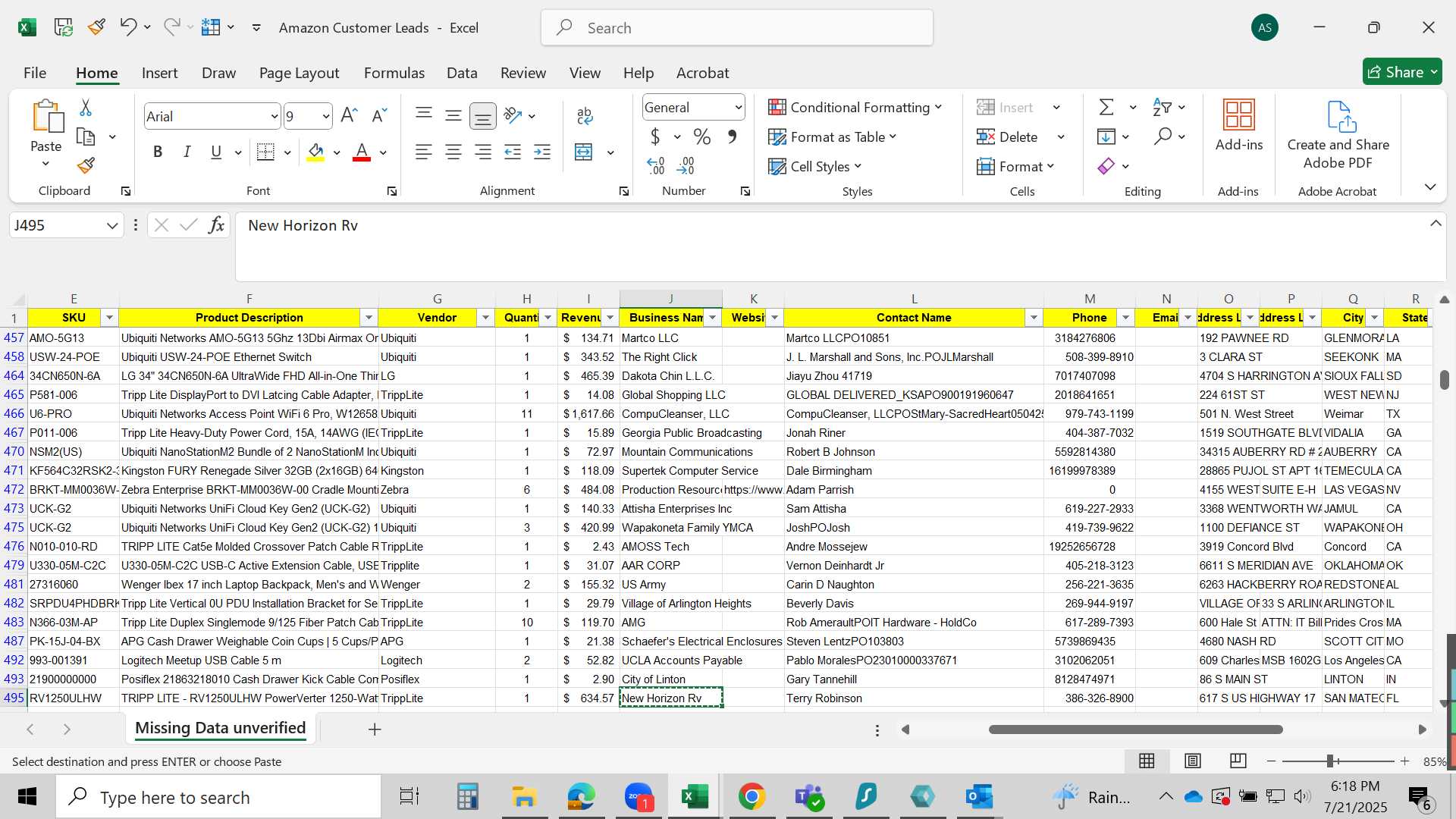Switch to Page Layout view
This screenshot has height=819, width=1456.
(x=1193, y=761)
